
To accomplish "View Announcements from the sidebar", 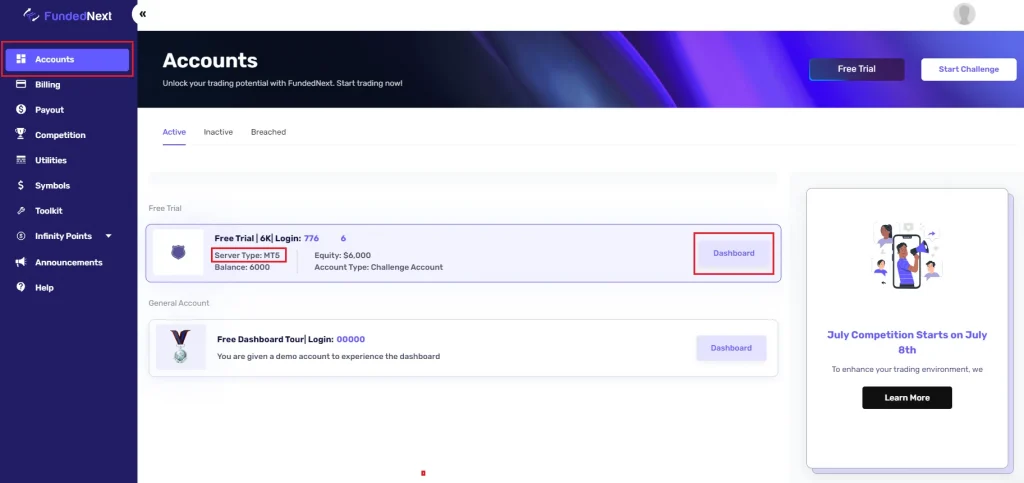I will 67,262.
